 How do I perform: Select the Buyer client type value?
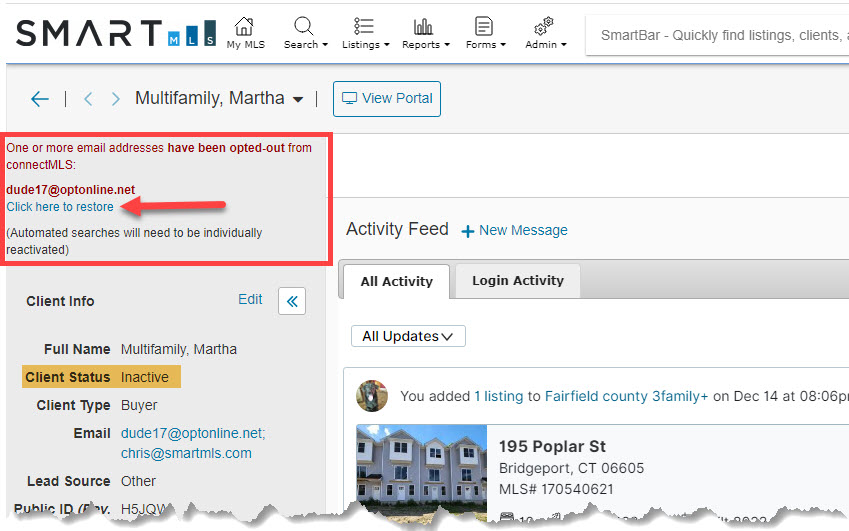pyautogui.click(x=139, y=405)
